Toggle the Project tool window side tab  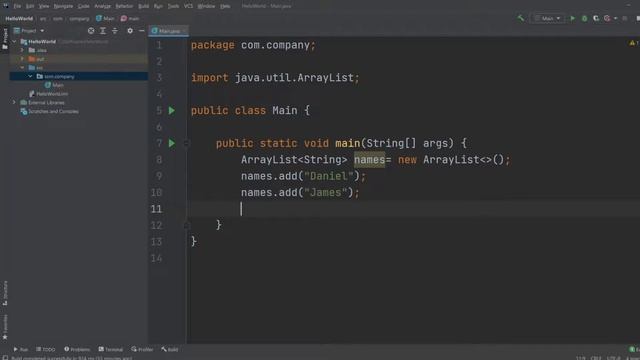(5, 39)
